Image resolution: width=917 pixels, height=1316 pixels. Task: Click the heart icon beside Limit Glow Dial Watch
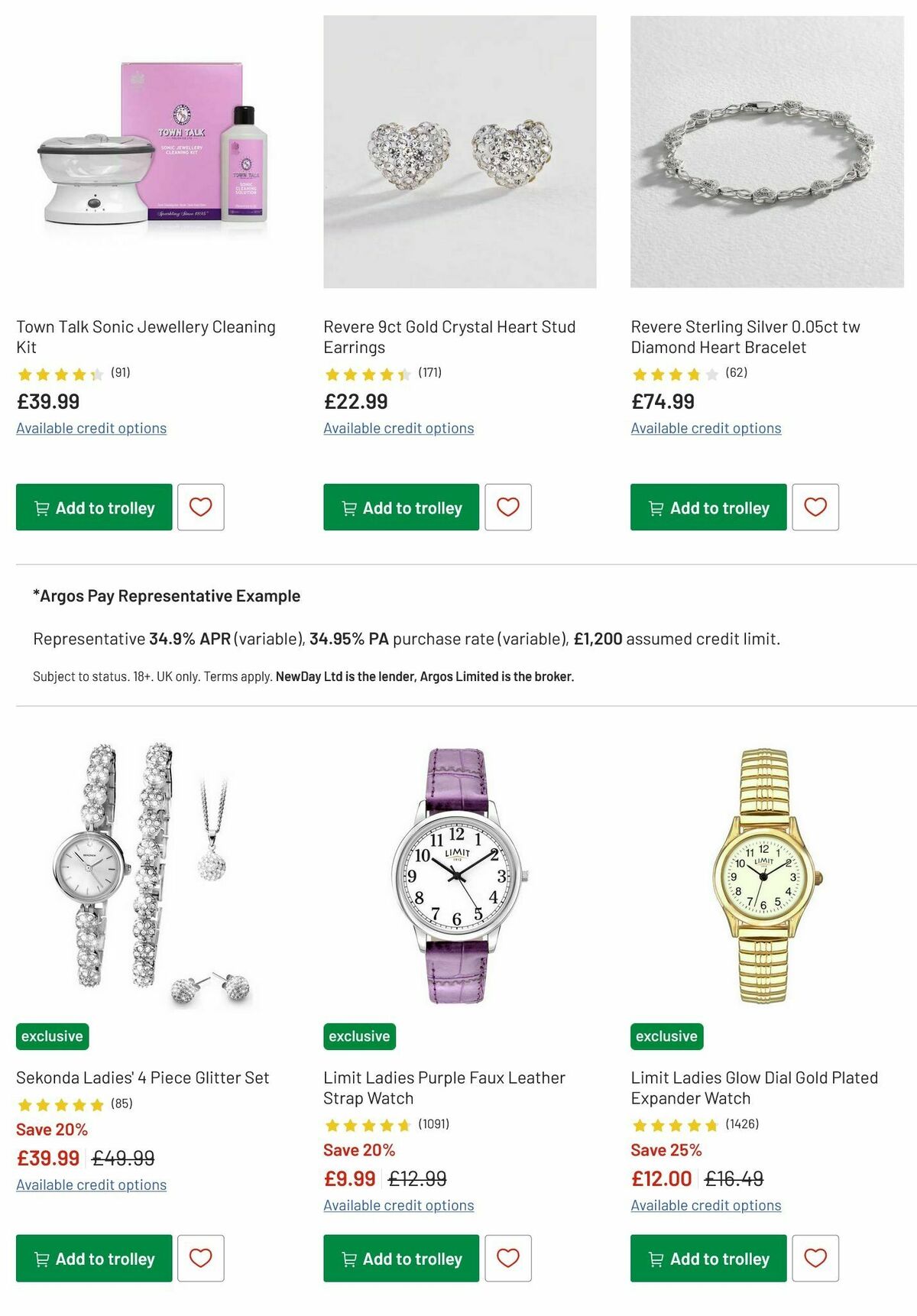(x=815, y=1259)
